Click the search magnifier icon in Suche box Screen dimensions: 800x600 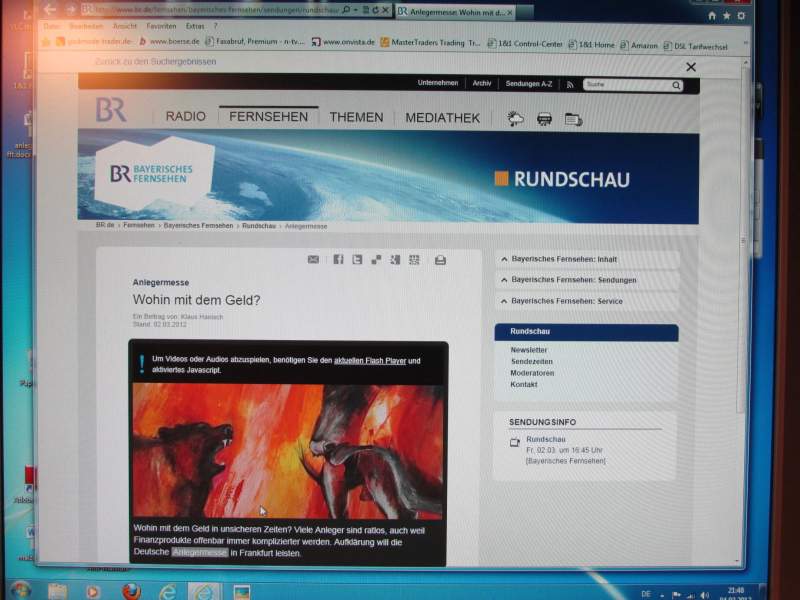[676, 86]
